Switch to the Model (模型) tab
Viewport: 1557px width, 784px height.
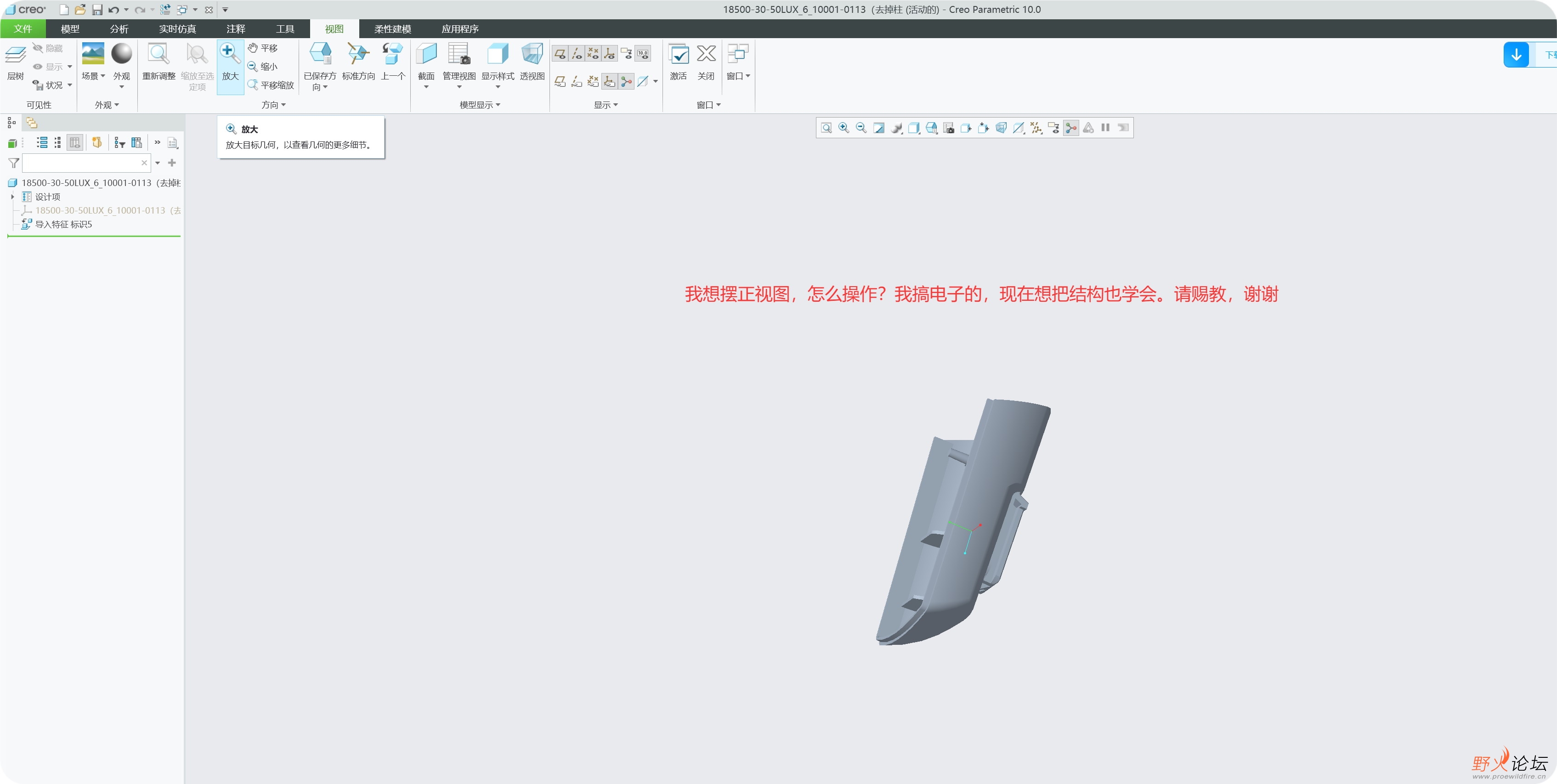(x=70, y=29)
